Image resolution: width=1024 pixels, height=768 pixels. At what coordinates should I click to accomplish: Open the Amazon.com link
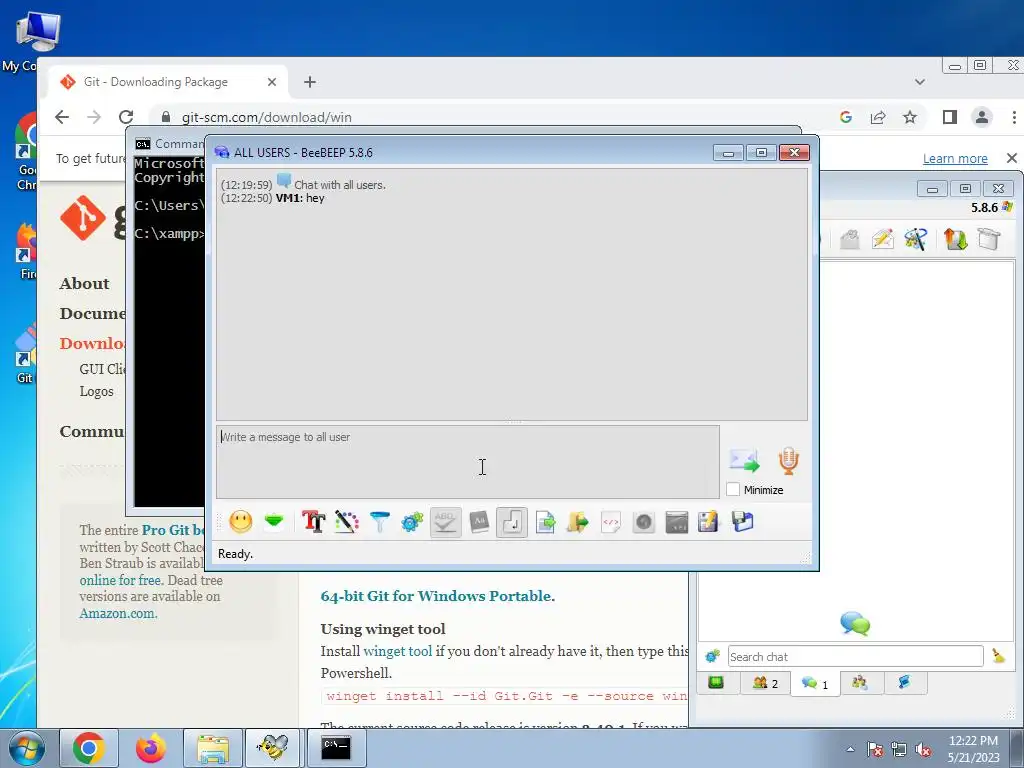(x=118, y=613)
